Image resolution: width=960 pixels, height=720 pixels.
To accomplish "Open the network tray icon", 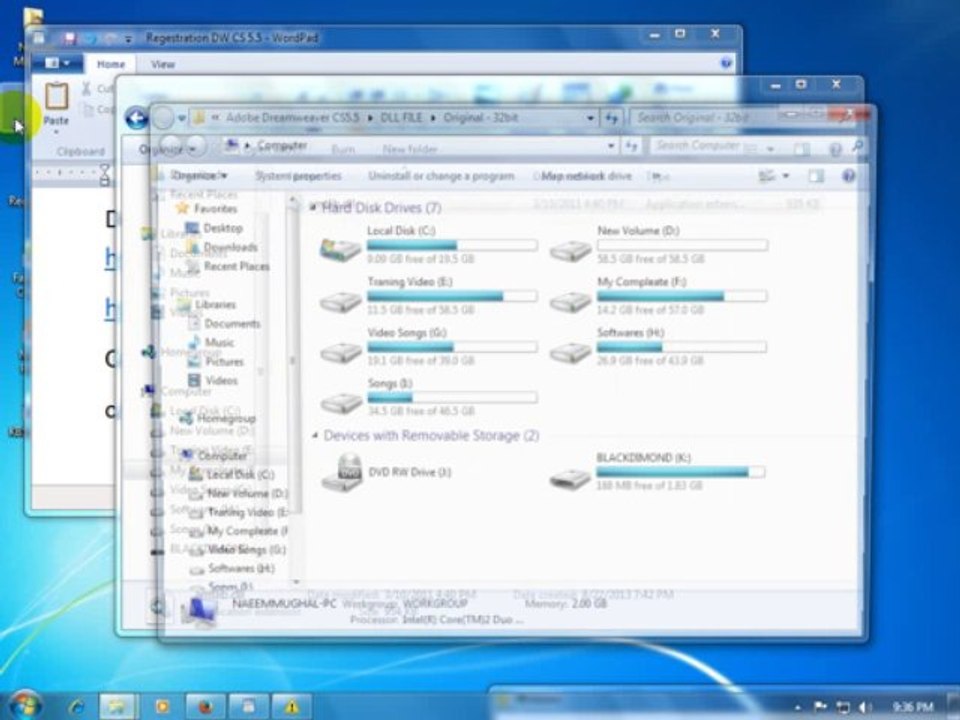I will point(843,707).
